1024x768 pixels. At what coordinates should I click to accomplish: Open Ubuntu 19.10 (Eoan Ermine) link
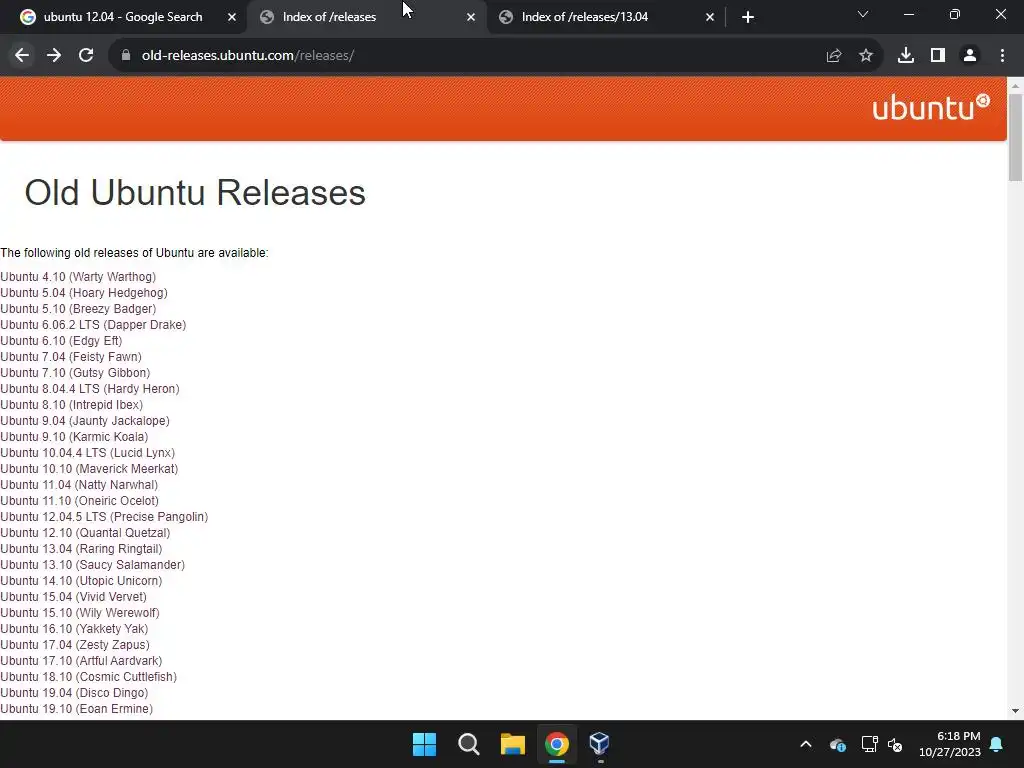click(77, 709)
